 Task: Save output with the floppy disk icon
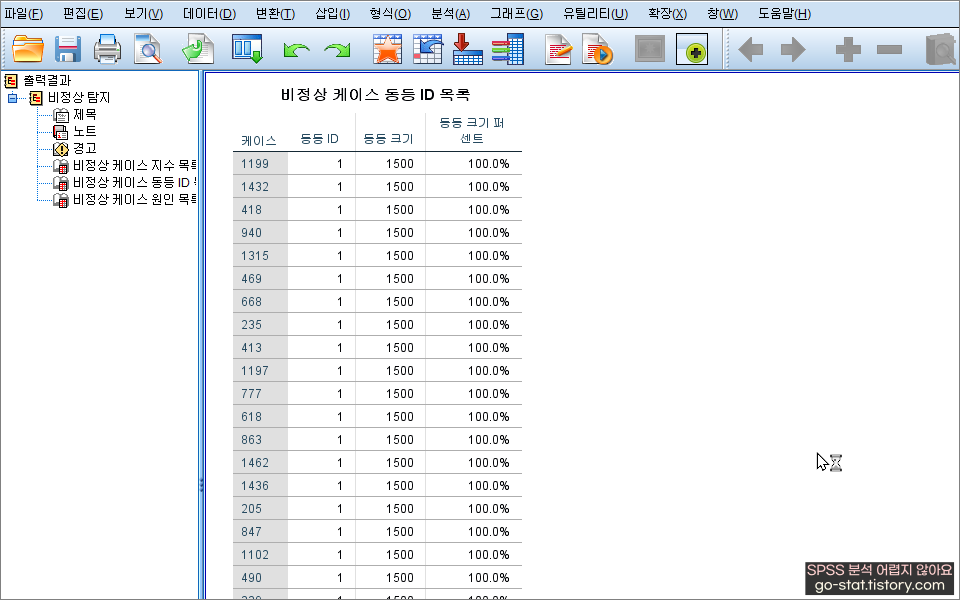[67, 50]
